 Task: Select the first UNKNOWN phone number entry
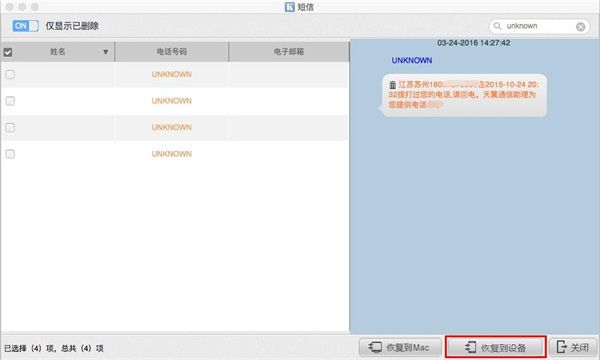[x=171, y=74]
